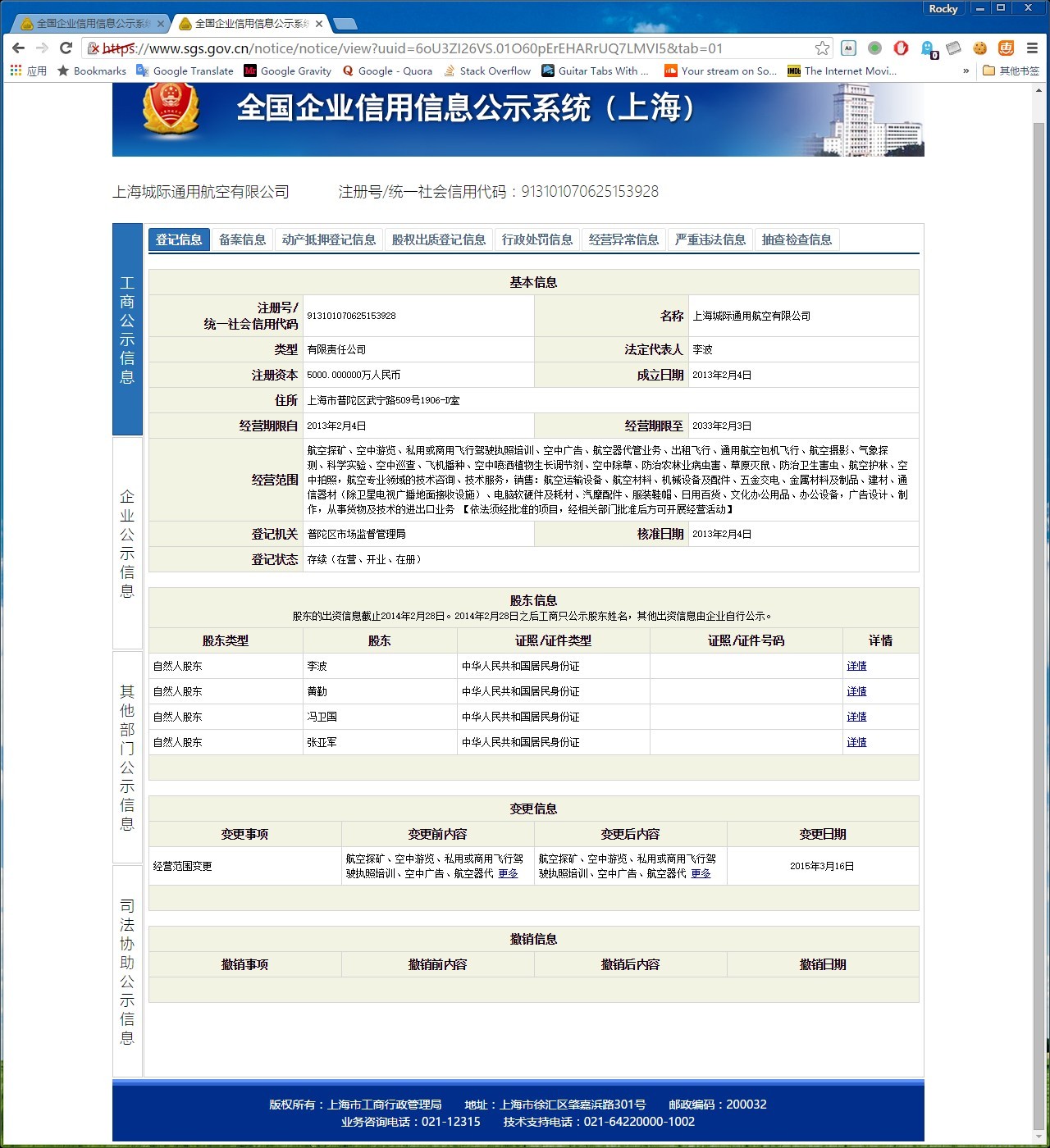Open the Google - Quora bookmark

(387, 71)
